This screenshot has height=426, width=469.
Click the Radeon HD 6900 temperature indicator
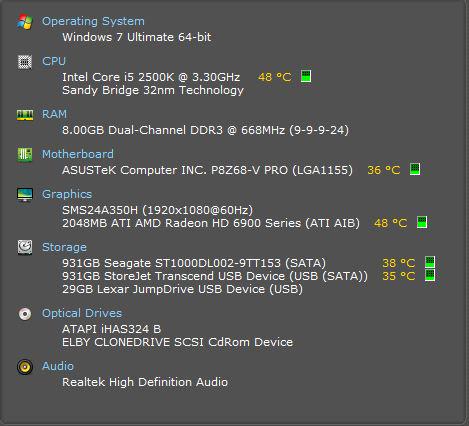click(x=422, y=222)
